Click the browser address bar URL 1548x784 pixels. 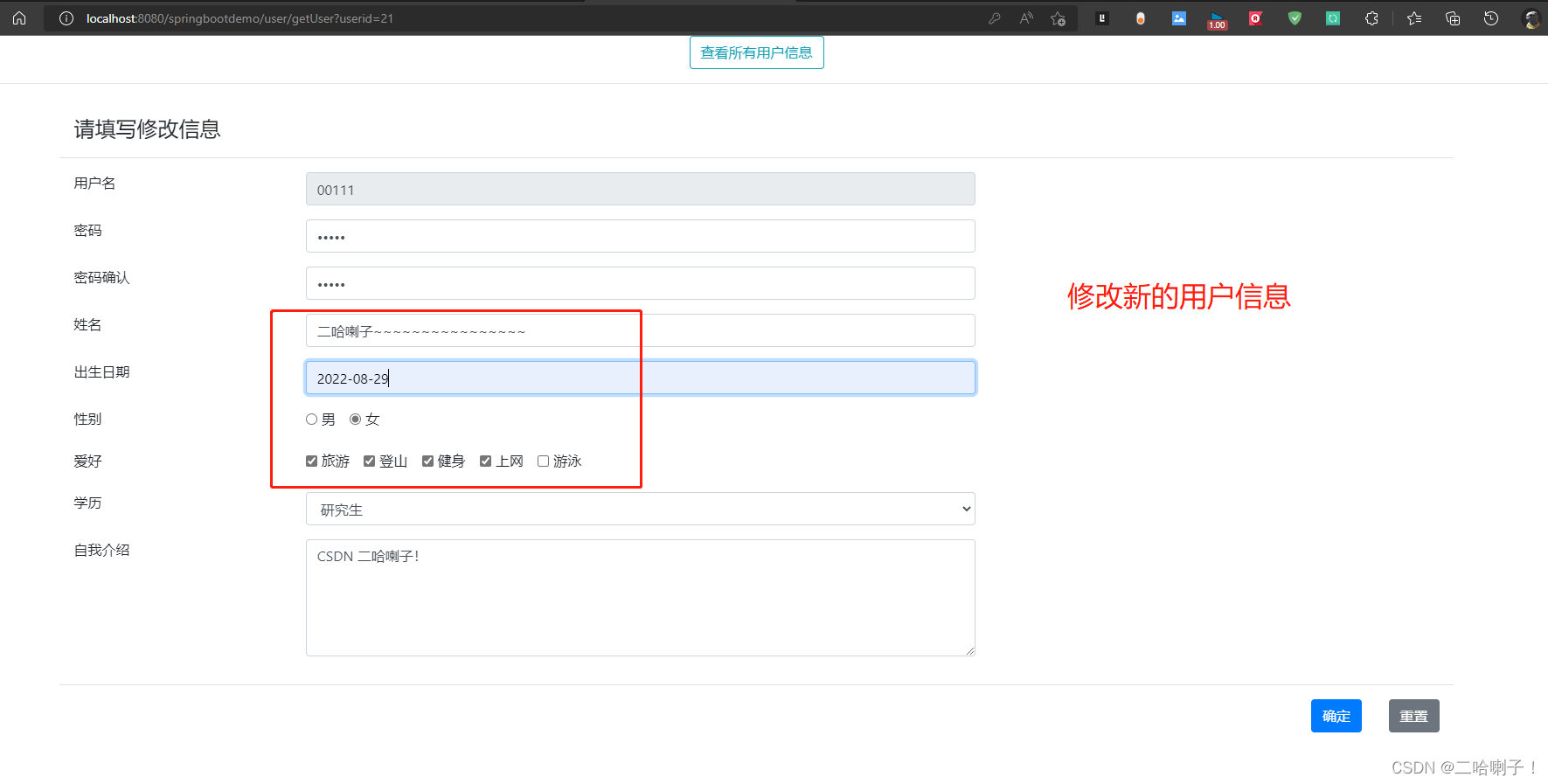click(239, 18)
